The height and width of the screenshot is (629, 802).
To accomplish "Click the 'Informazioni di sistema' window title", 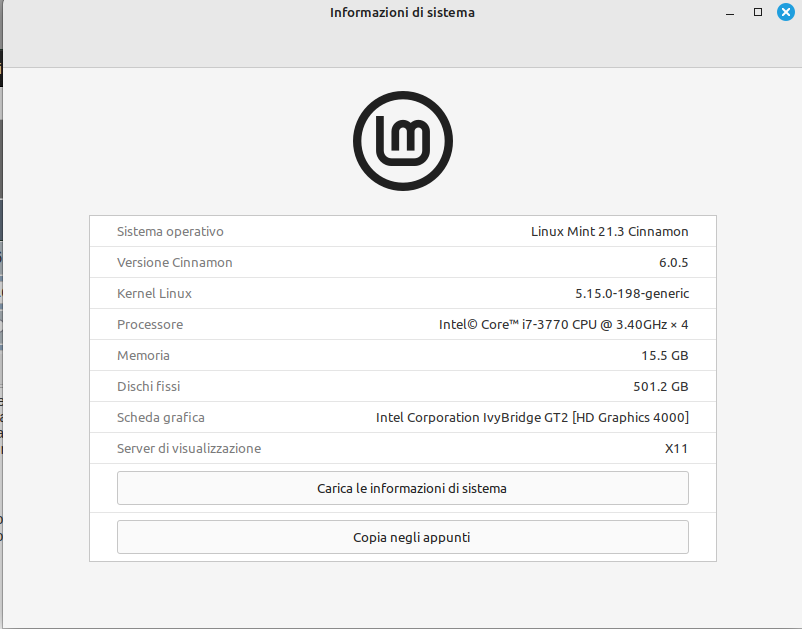I will (x=403, y=12).
